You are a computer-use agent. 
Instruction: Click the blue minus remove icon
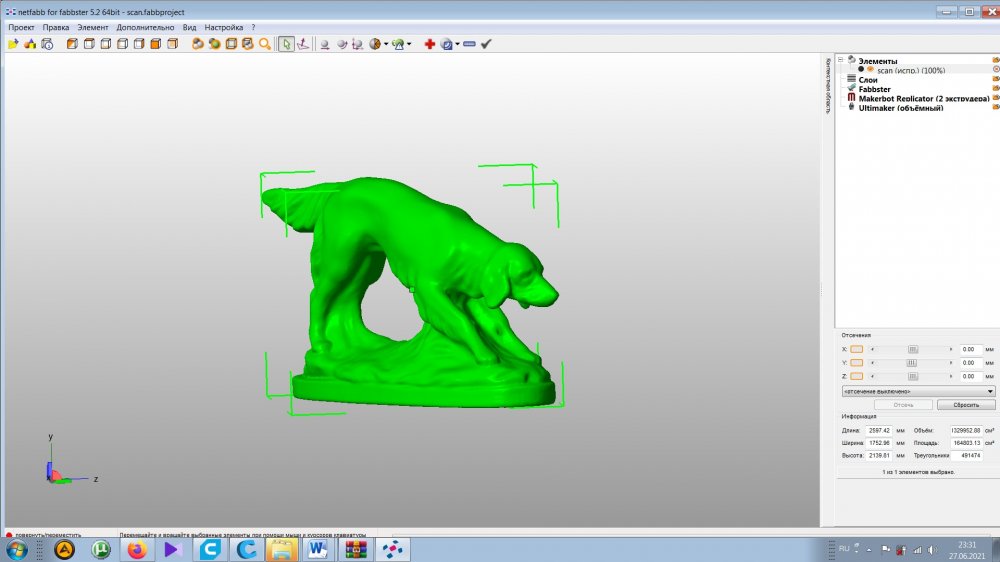469,44
